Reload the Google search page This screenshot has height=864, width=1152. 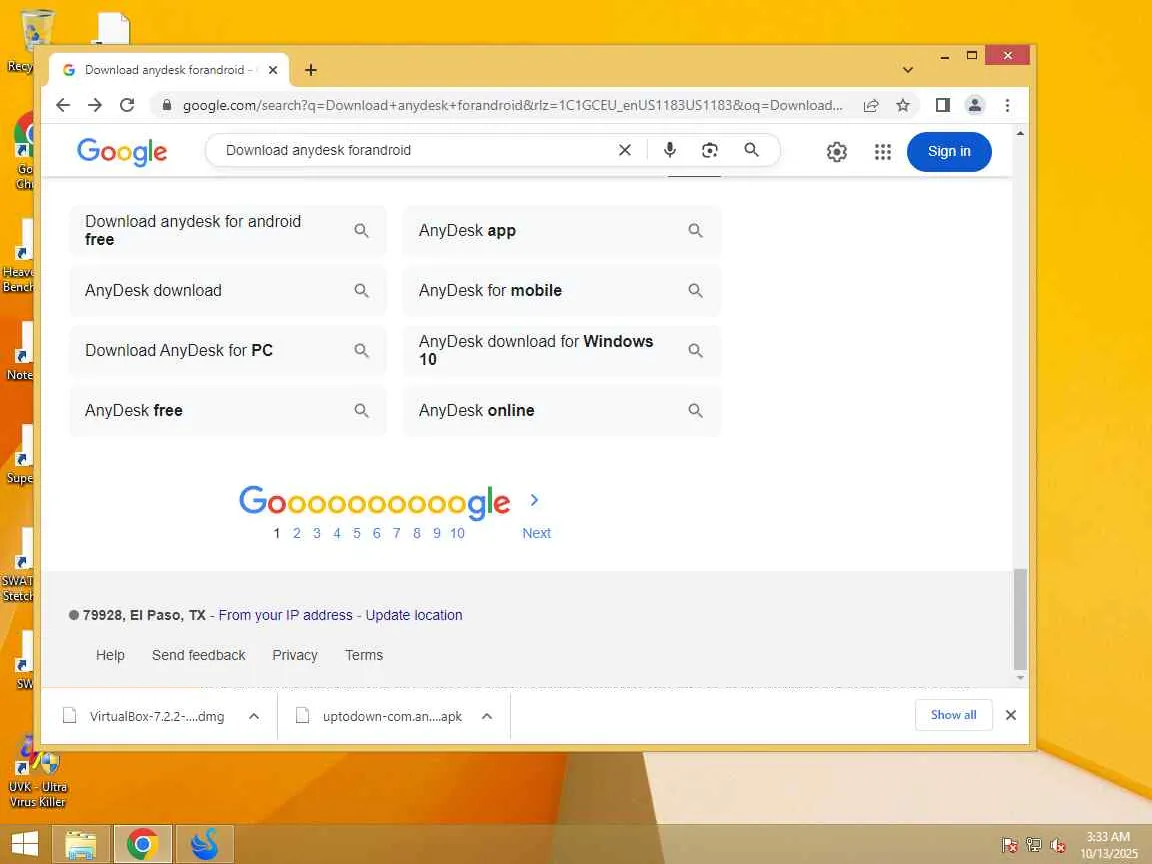127,105
